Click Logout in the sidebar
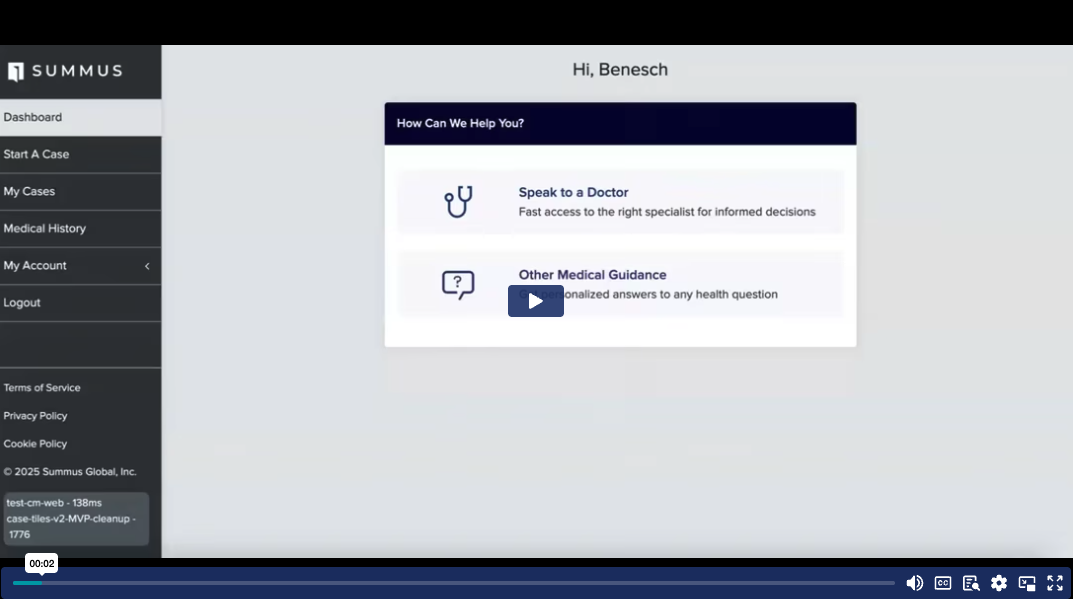1073x599 pixels. pyautogui.click(x=22, y=302)
